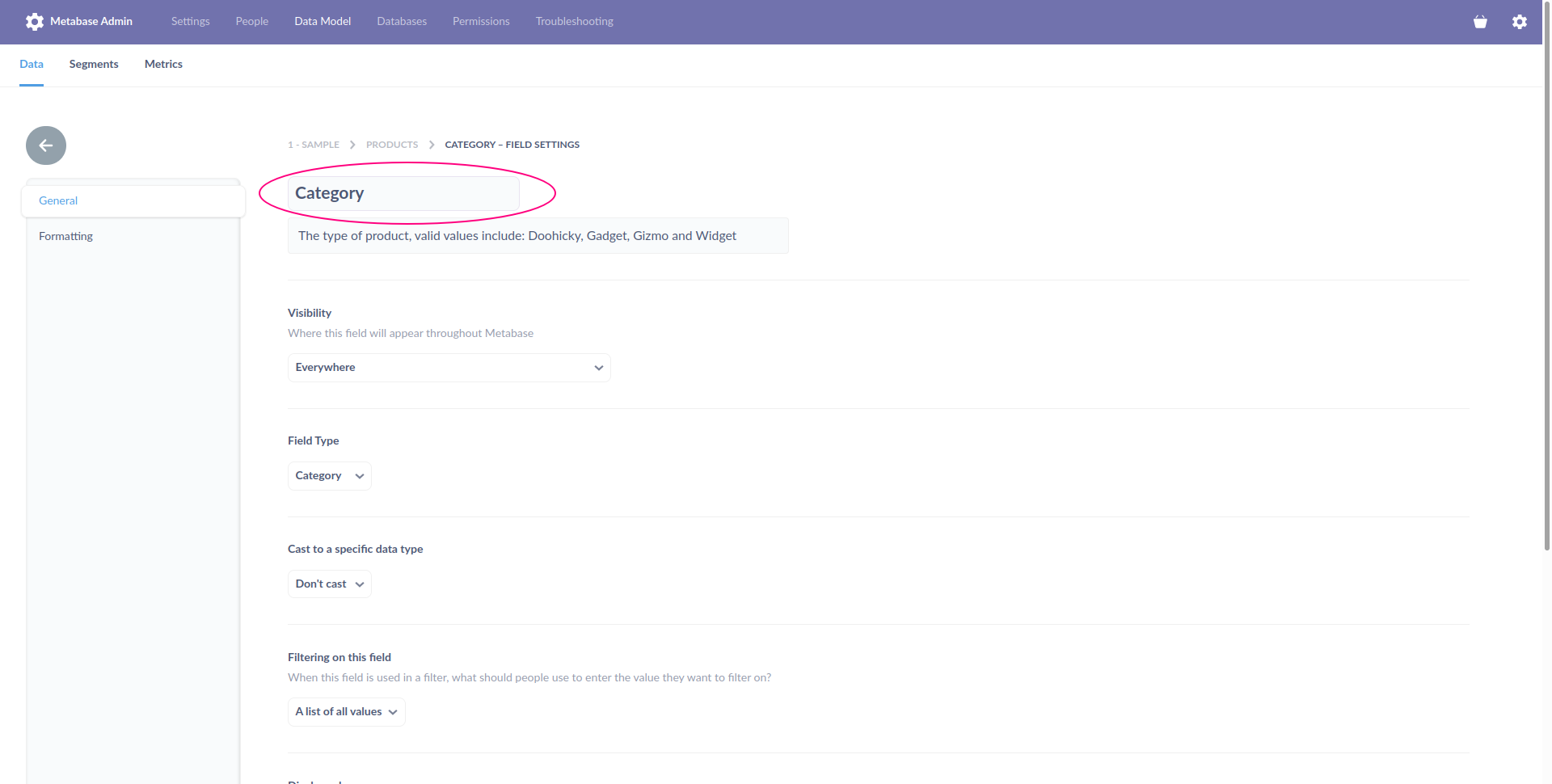Click the Metabase Admin gear logo
This screenshot has height=784, width=1552.
click(x=35, y=22)
